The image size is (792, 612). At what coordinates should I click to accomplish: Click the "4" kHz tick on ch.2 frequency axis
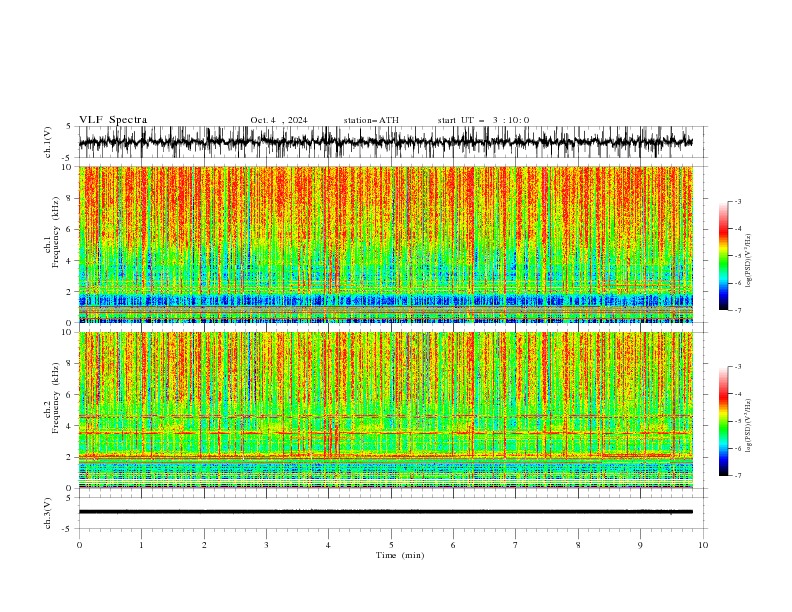tap(69, 426)
